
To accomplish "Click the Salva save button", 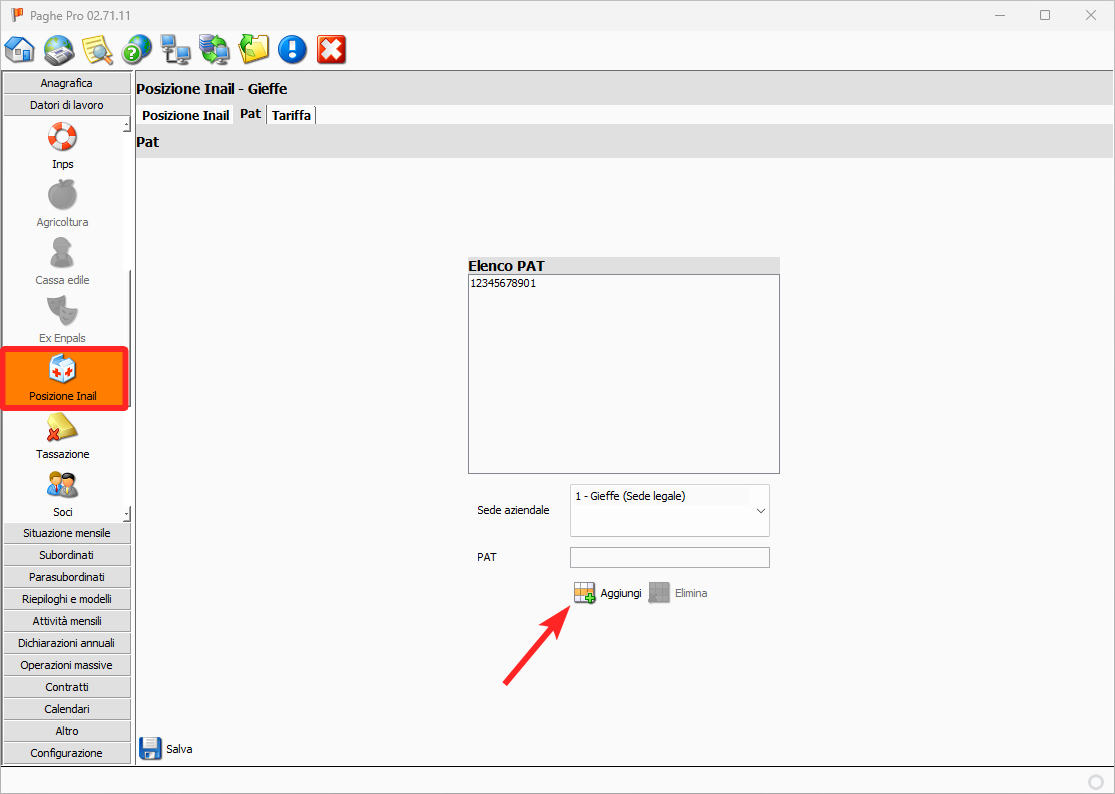I will pyautogui.click(x=166, y=748).
